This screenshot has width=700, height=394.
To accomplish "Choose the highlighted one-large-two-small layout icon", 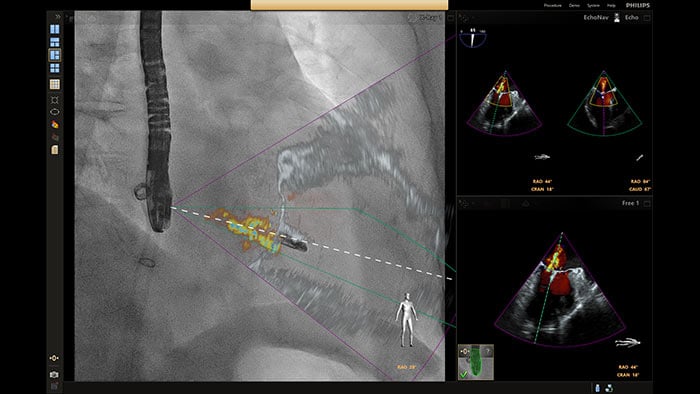I will tap(55, 55).
